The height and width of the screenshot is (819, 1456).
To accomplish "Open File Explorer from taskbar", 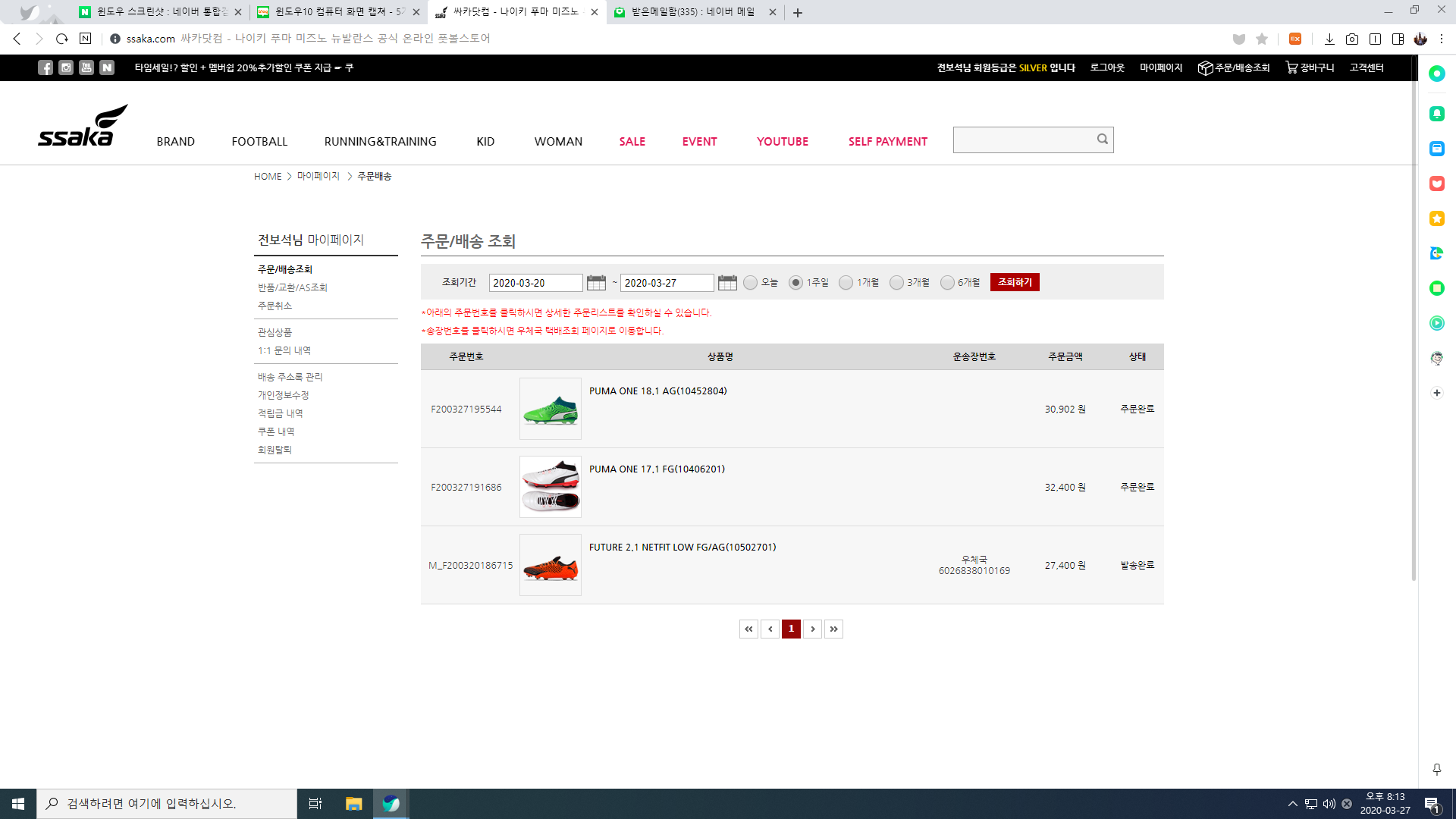I will point(353,804).
